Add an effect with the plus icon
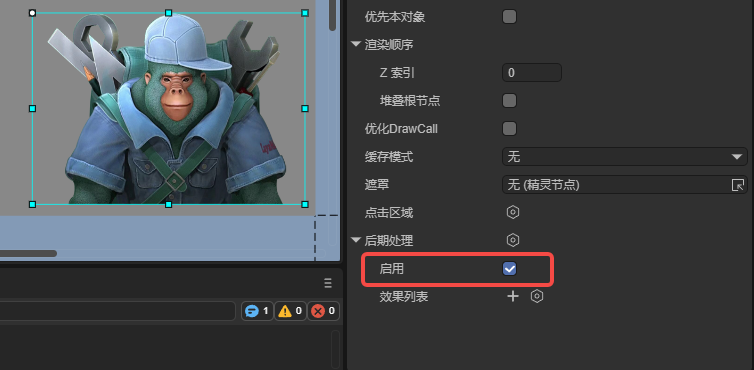The width and height of the screenshot is (754, 370). coord(513,296)
